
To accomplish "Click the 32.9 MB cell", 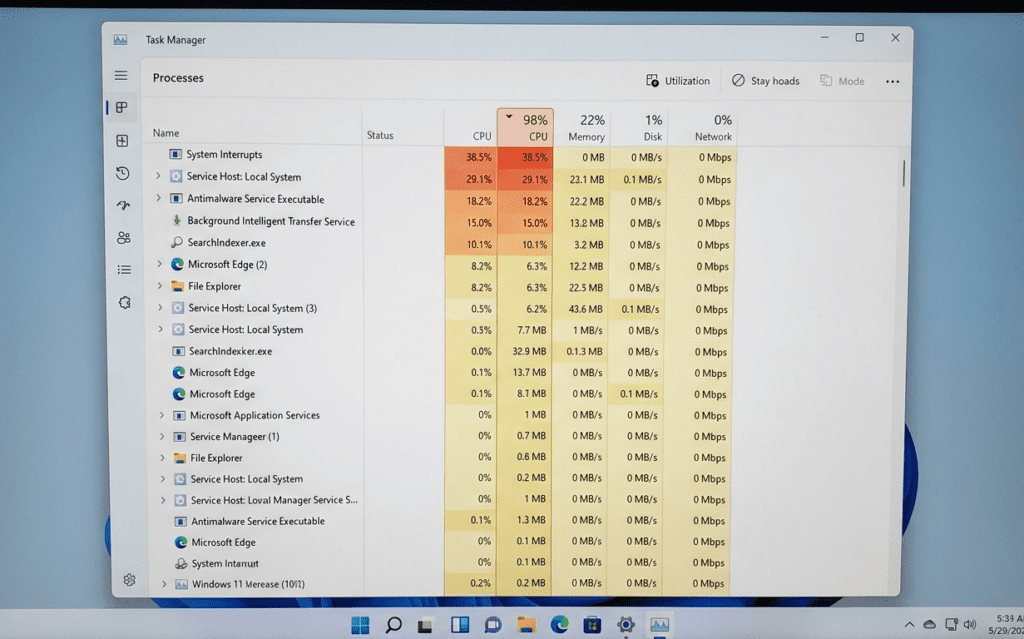I will pos(525,352).
